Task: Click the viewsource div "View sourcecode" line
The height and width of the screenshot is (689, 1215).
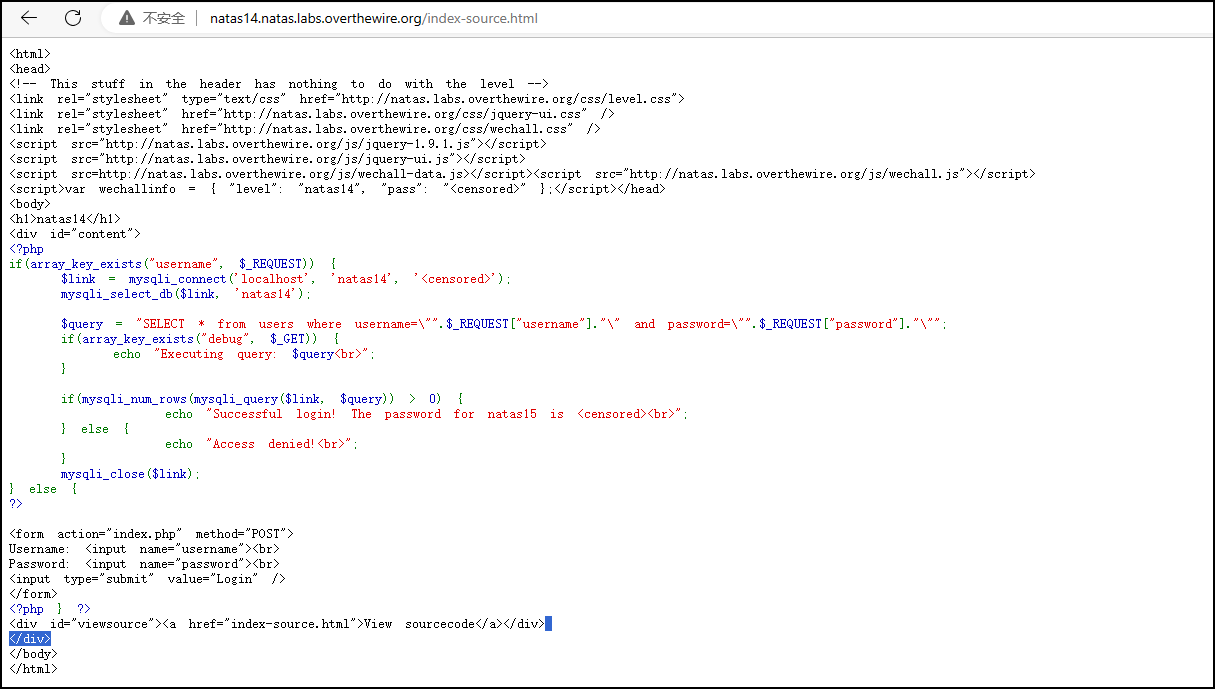Action: (277, 624)
